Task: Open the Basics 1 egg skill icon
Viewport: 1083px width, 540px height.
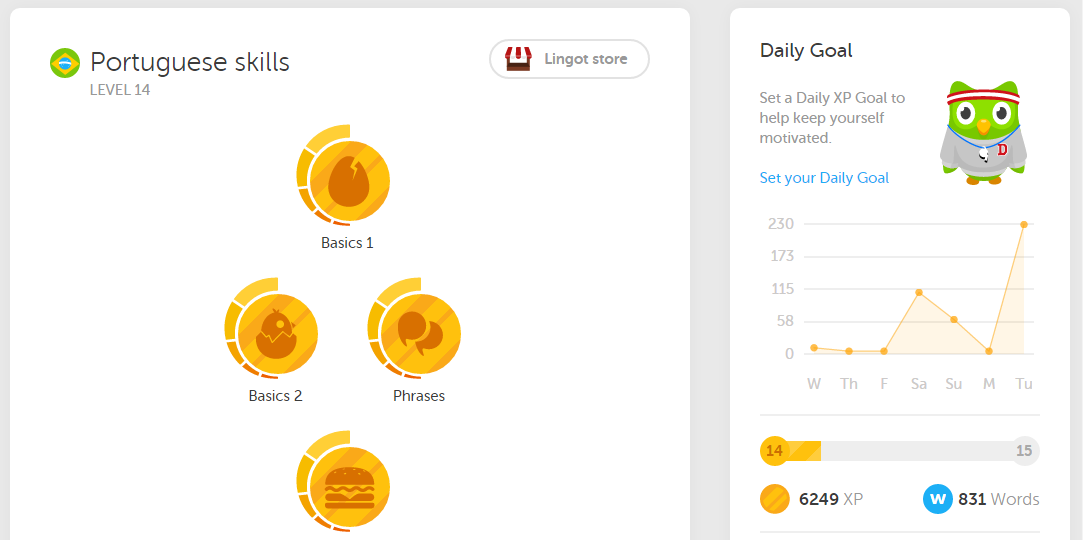Action: [344, 176]
